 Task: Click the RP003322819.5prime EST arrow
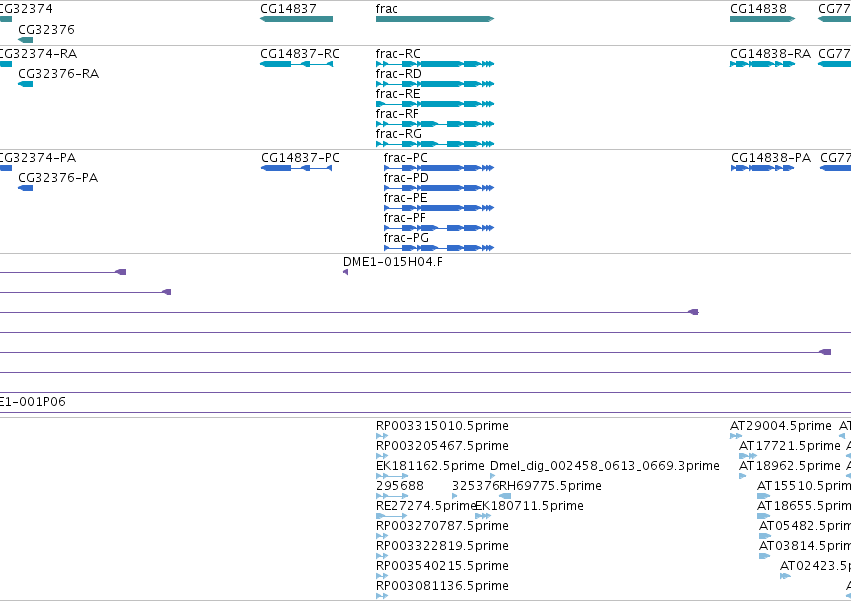[382, 556]
